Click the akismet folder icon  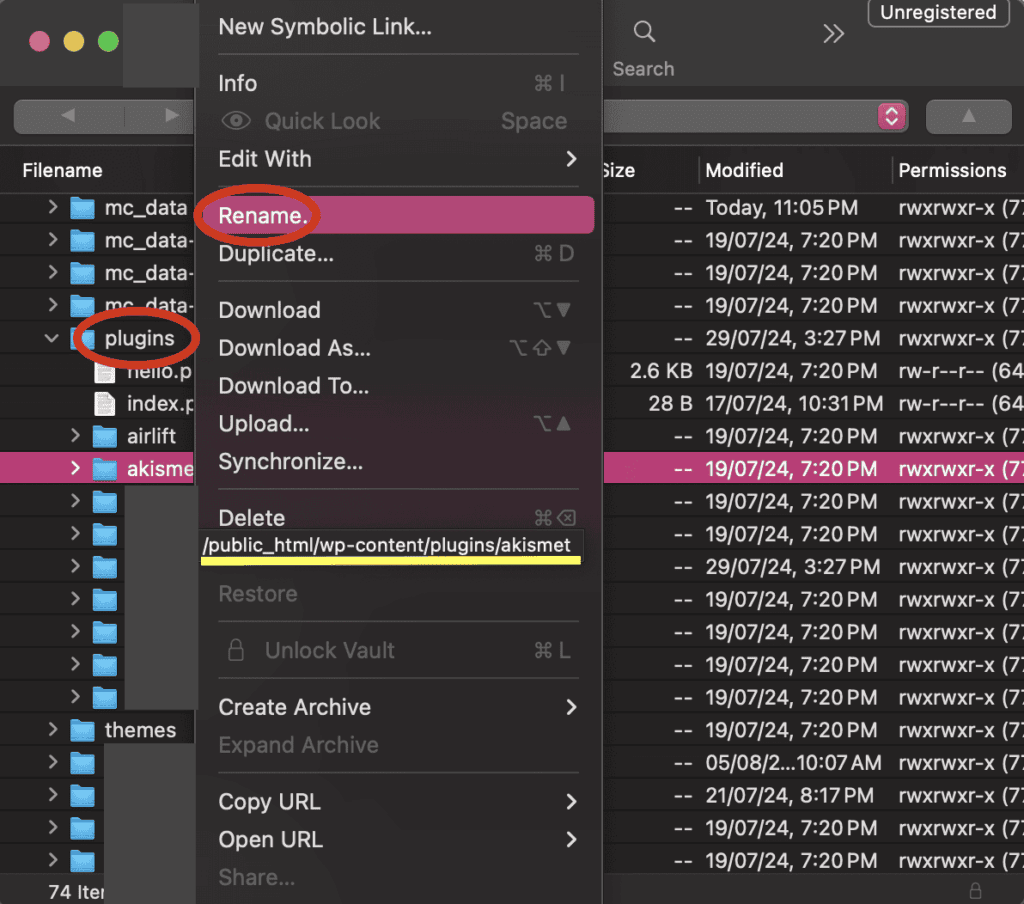click(104, 469)
